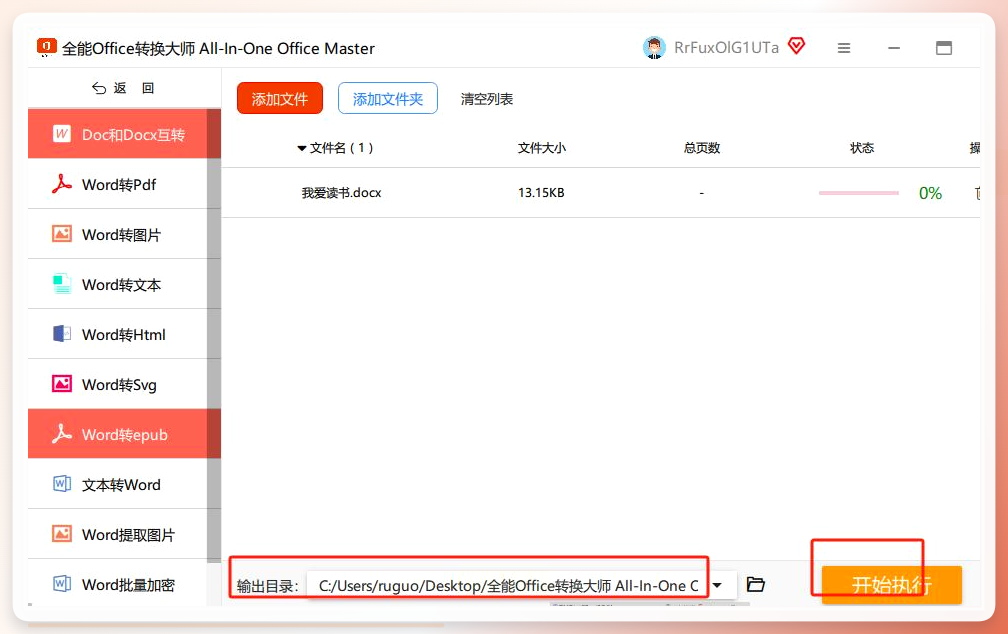
Task: Click the Word转Pdf Acrobat icon
Action: (x=62, y=184)
